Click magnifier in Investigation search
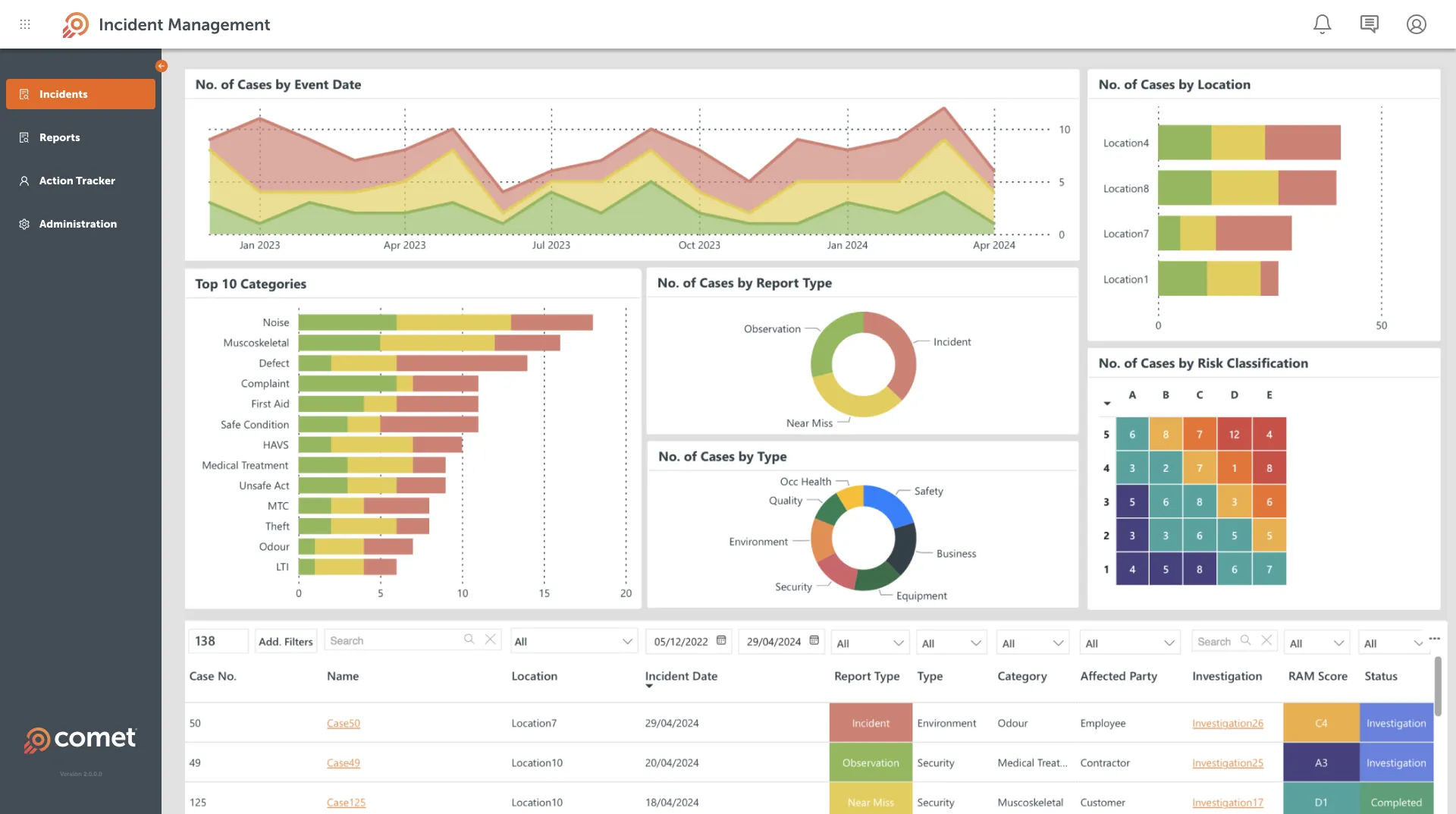The image size is (1456, 814). click(1245, 640)
